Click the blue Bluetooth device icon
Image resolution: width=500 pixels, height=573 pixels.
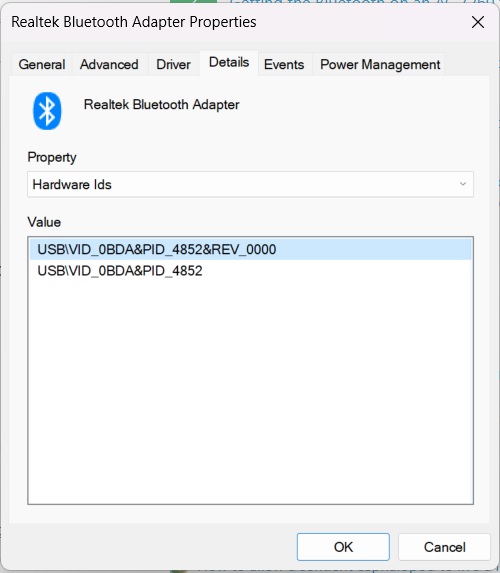point(47,111)
